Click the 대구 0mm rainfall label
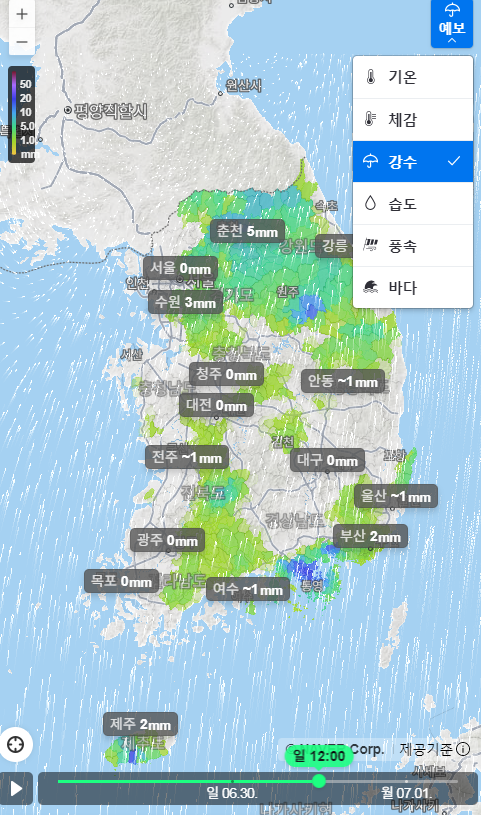 (x=327, y=461)
